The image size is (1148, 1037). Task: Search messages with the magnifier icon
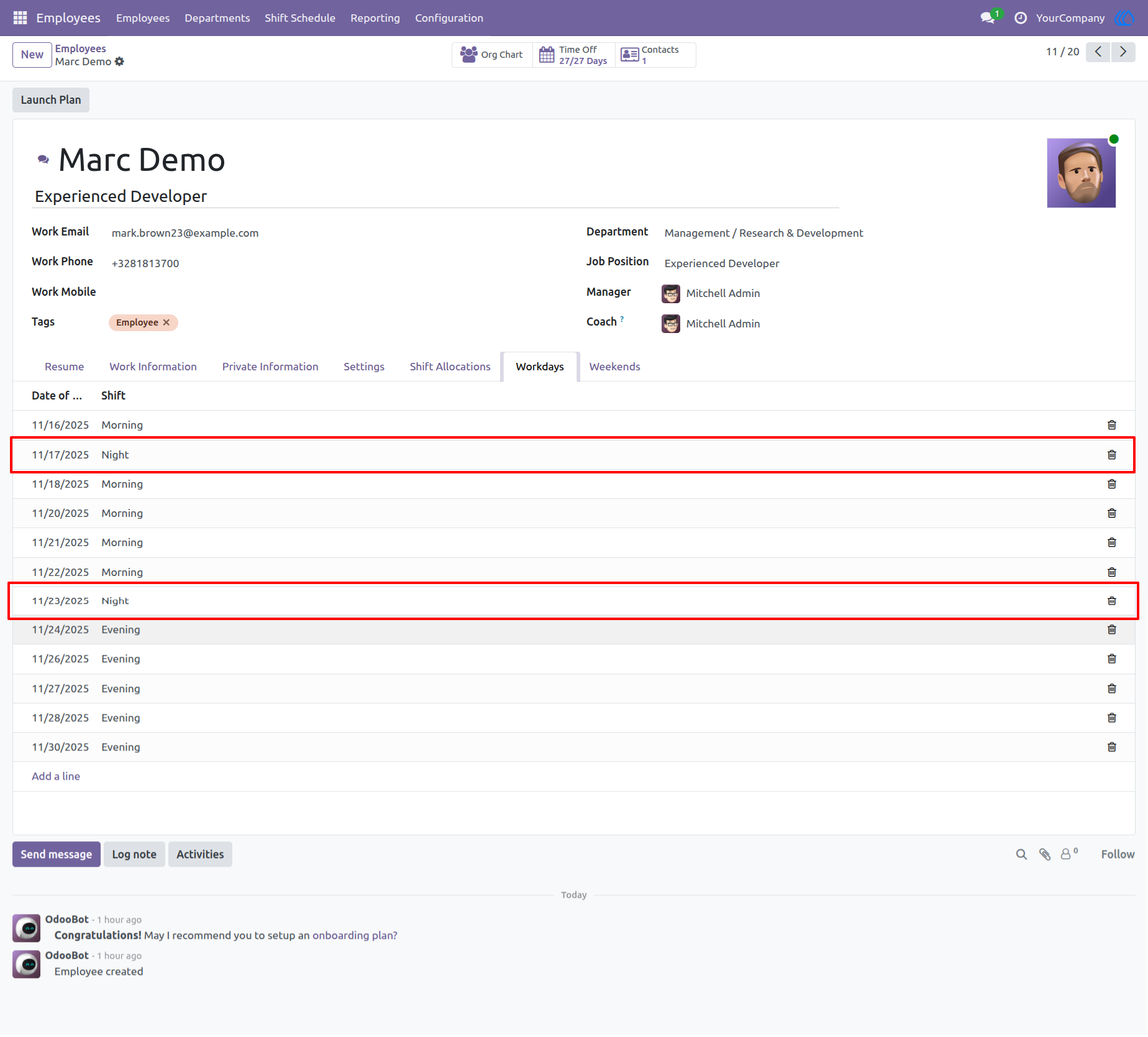pos(1021,854)
